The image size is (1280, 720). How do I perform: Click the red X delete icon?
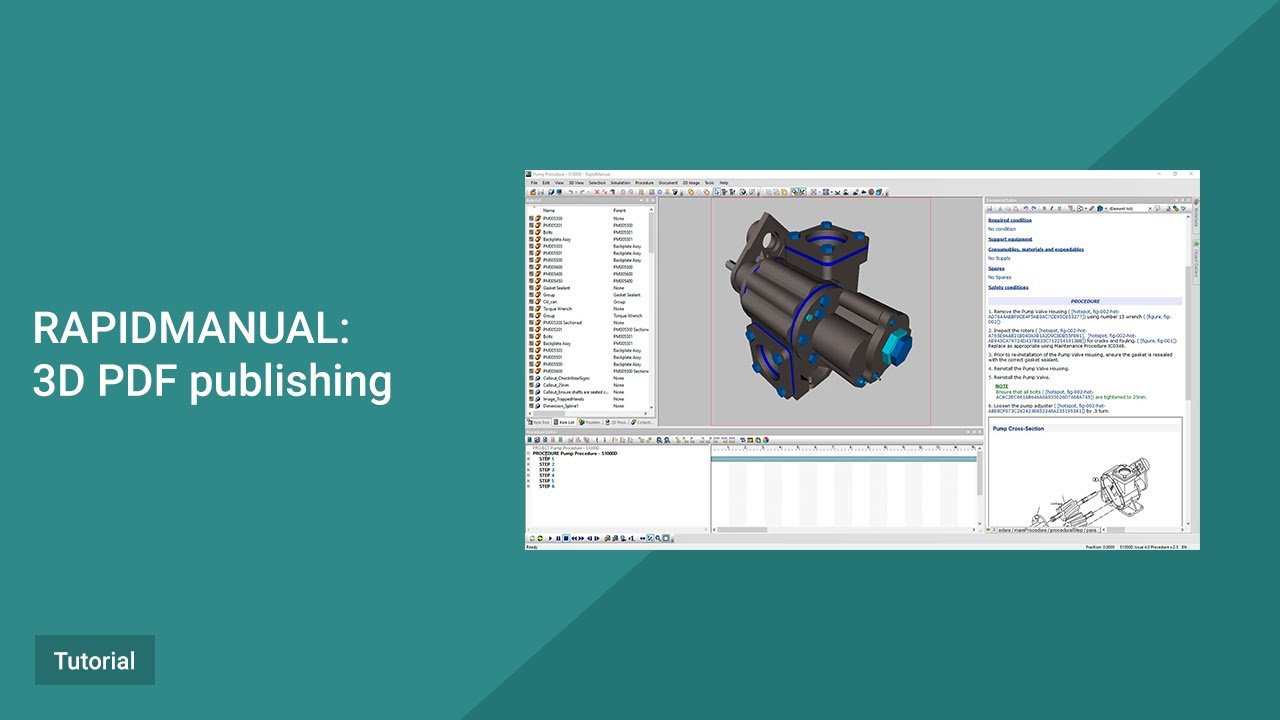click(x=597, y=192)
